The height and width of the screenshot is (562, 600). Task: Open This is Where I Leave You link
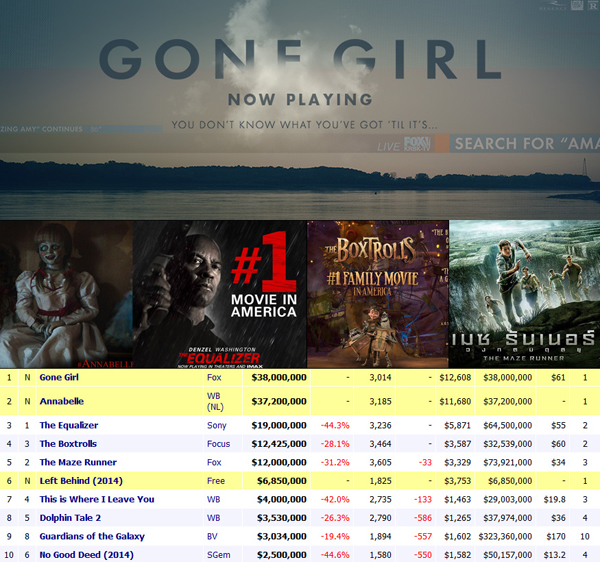tap(97, 499)
